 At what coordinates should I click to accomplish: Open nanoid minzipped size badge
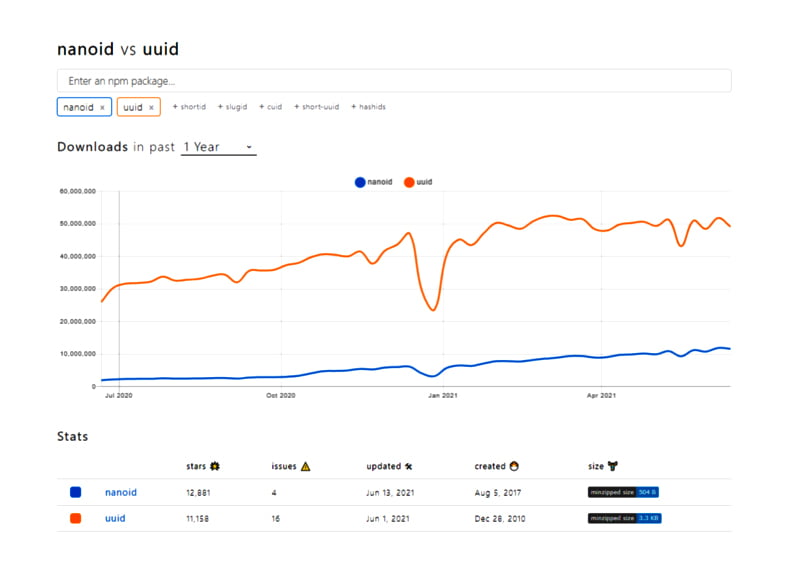(623, 492)
